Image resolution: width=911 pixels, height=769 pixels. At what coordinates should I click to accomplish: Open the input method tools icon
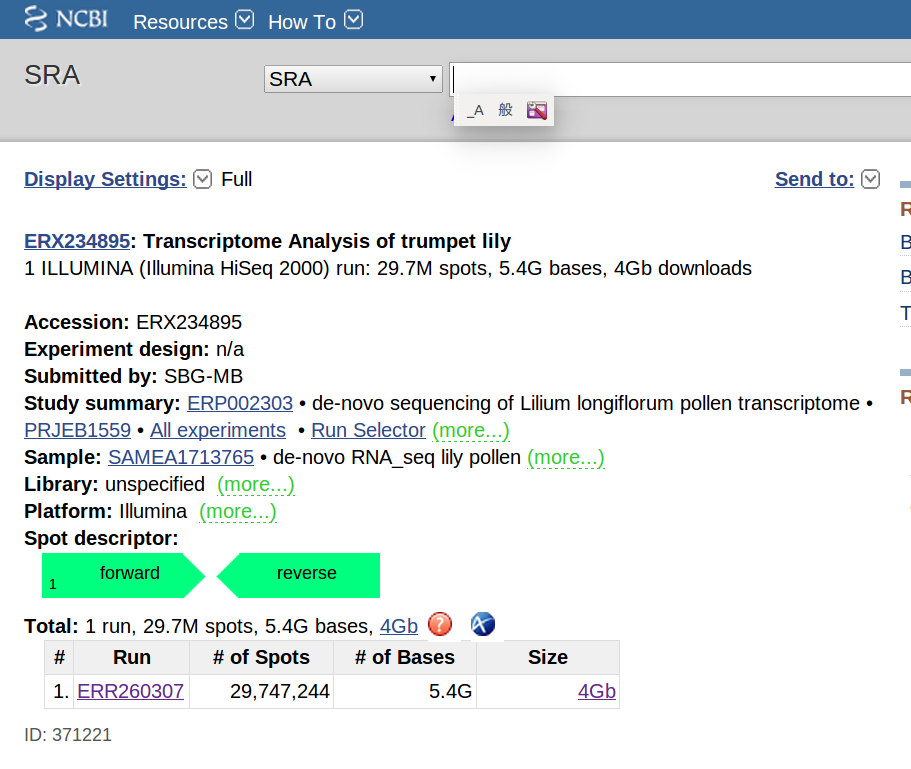click(x=537, y=110)
